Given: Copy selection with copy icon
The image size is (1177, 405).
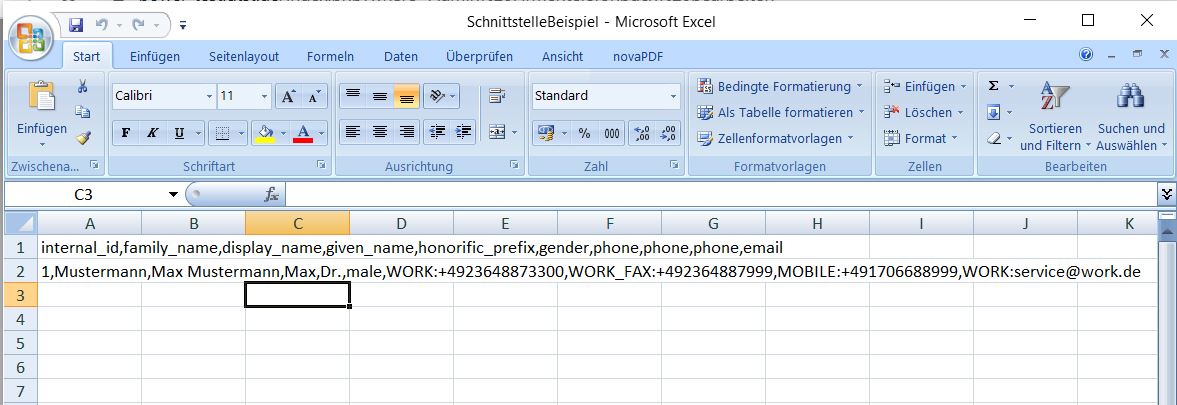Looking at the screenshot, I should (83, 112).
